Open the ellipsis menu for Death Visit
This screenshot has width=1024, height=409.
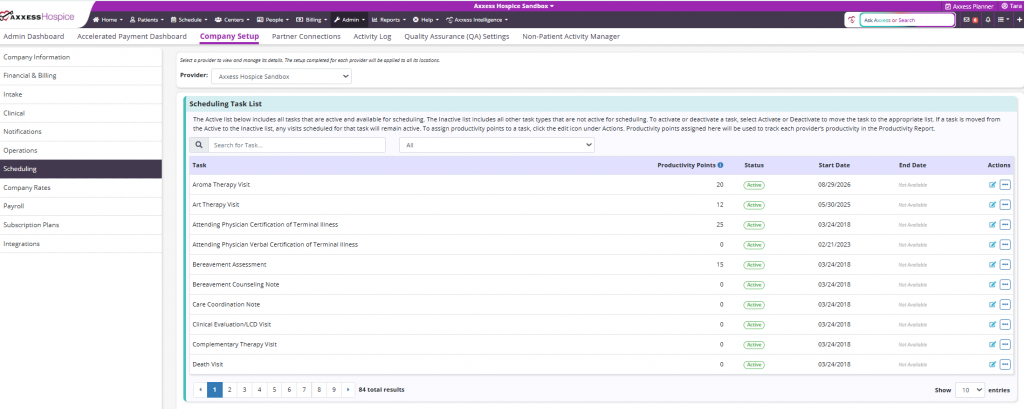pos(1005,365)
